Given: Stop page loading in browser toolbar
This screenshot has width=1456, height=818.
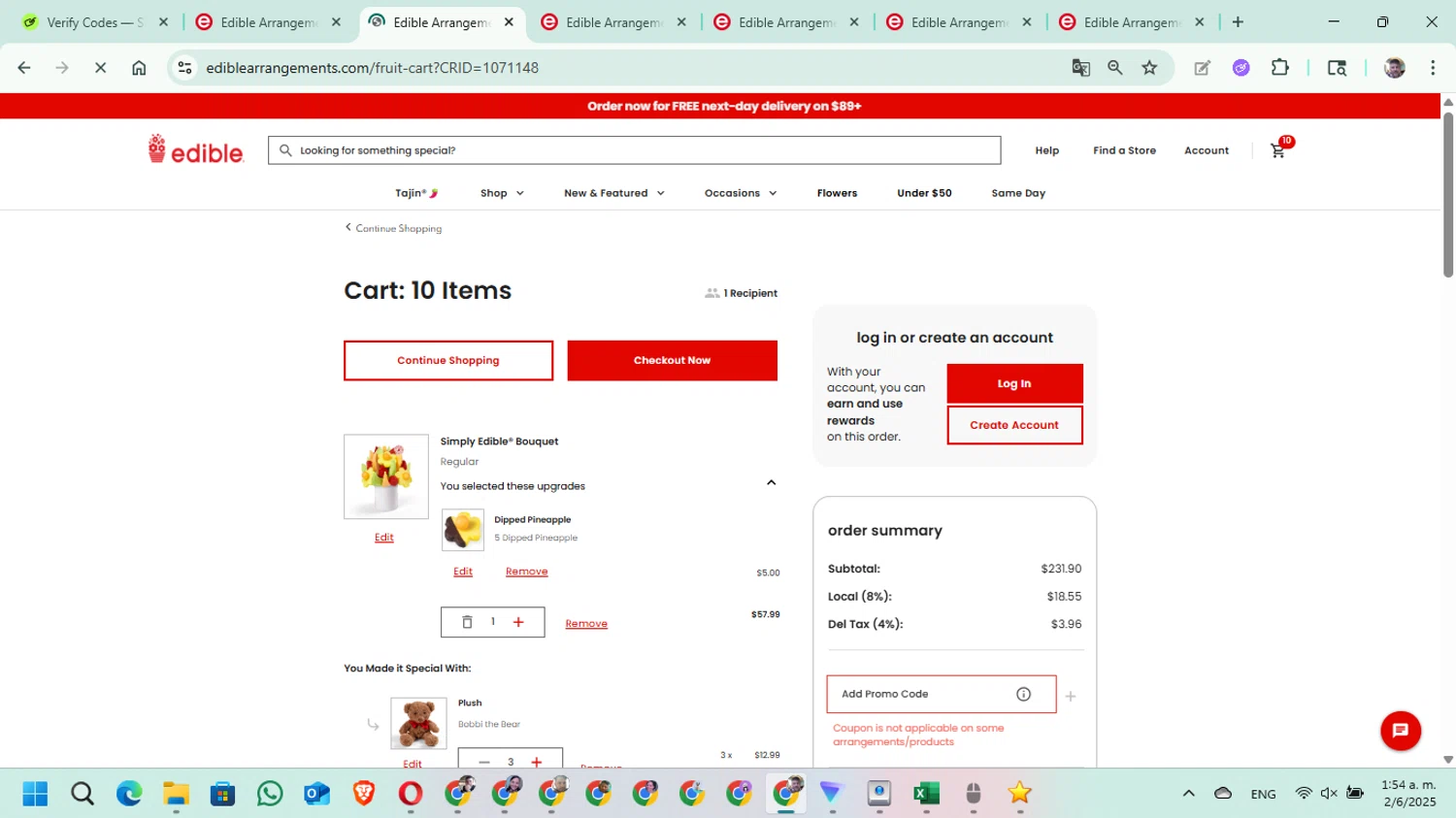Looking at the screenshot, I should [100, 68].
